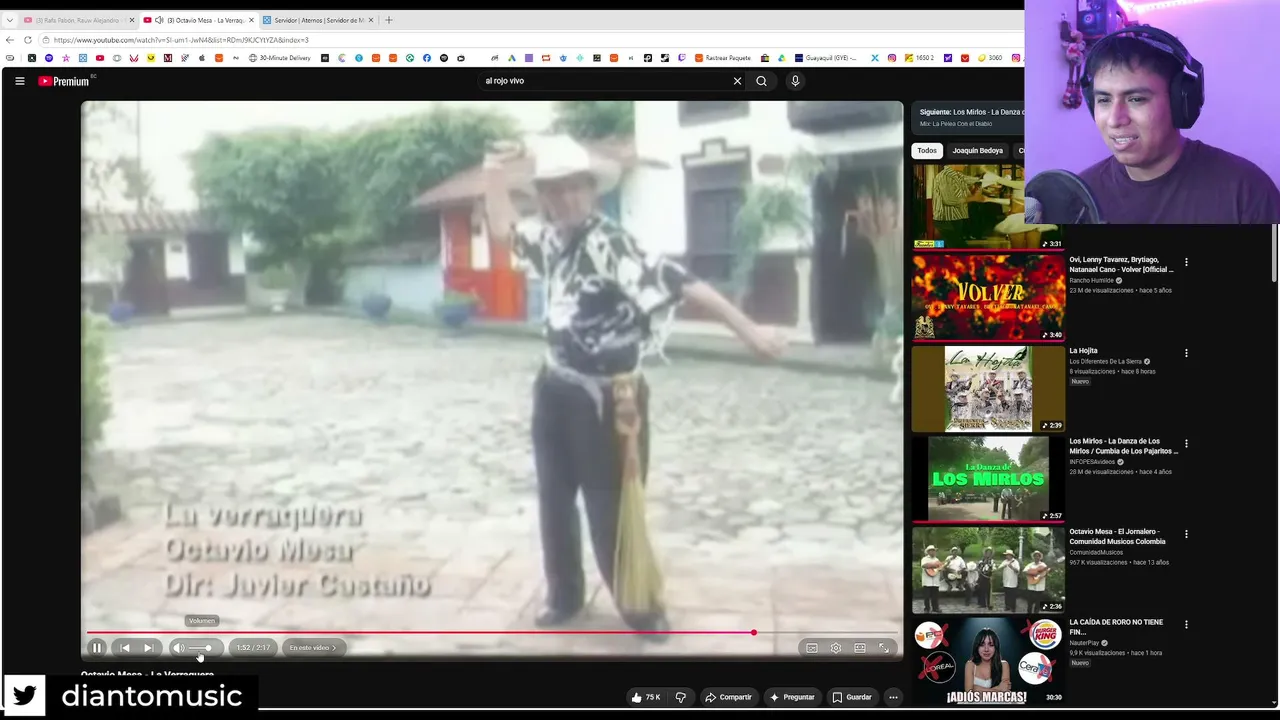Screen dimensions: 1280x720
Task: Open options menu for 'Los Mirlos' video
Action: (1186, 443)
